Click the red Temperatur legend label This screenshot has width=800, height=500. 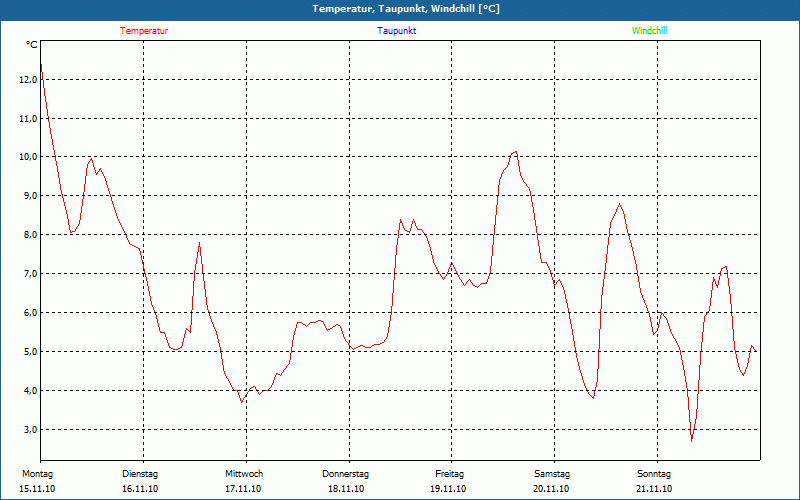click(x=144, y=31)
